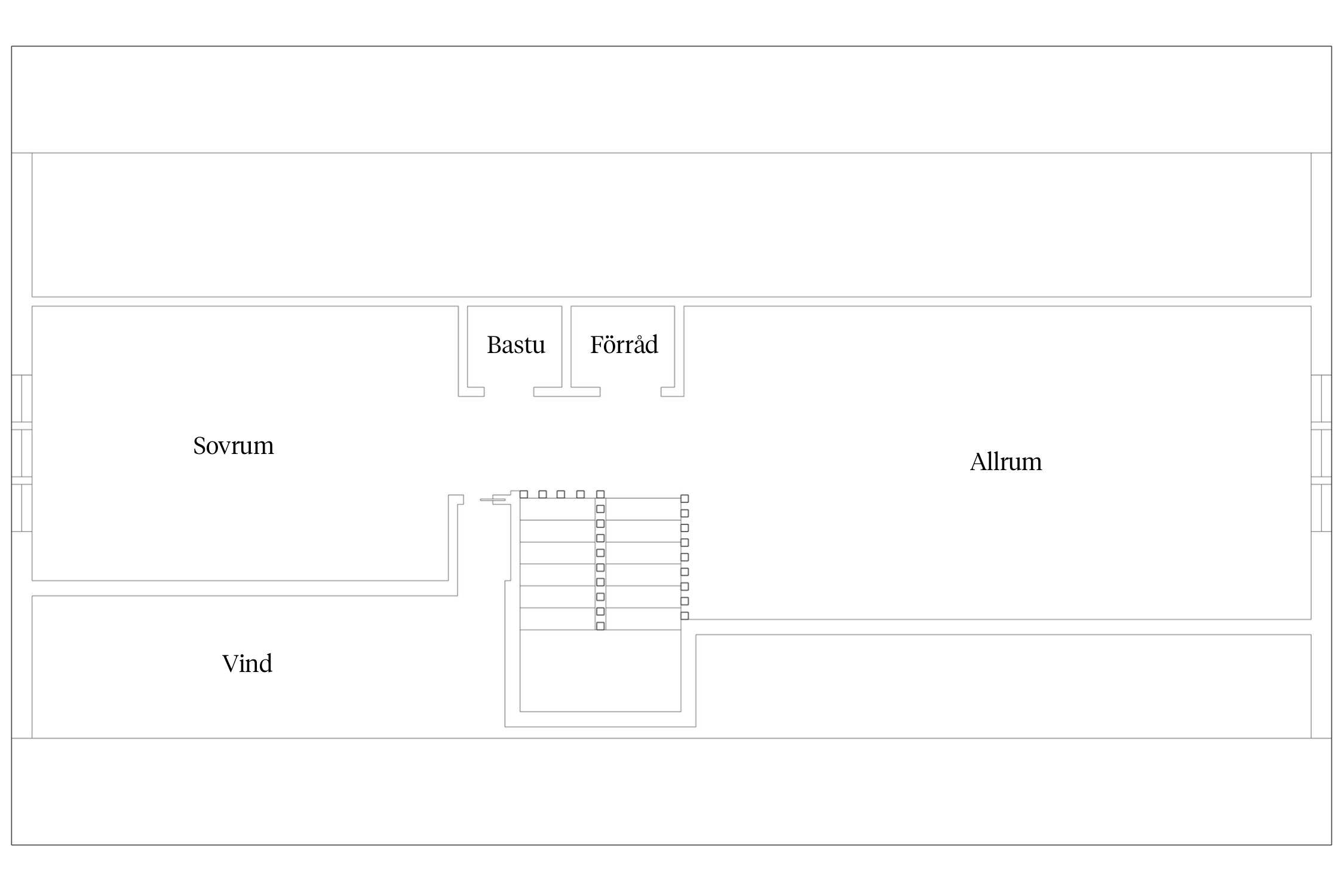
Task: Select the Vind text label
Action: pyautogui.click(x=247, y=664)
